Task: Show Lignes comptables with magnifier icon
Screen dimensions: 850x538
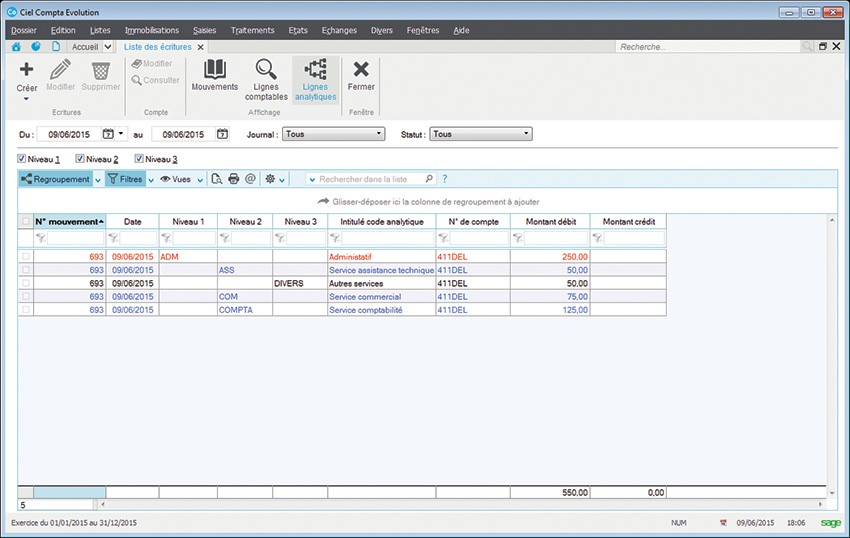Action: coord(266,69)
